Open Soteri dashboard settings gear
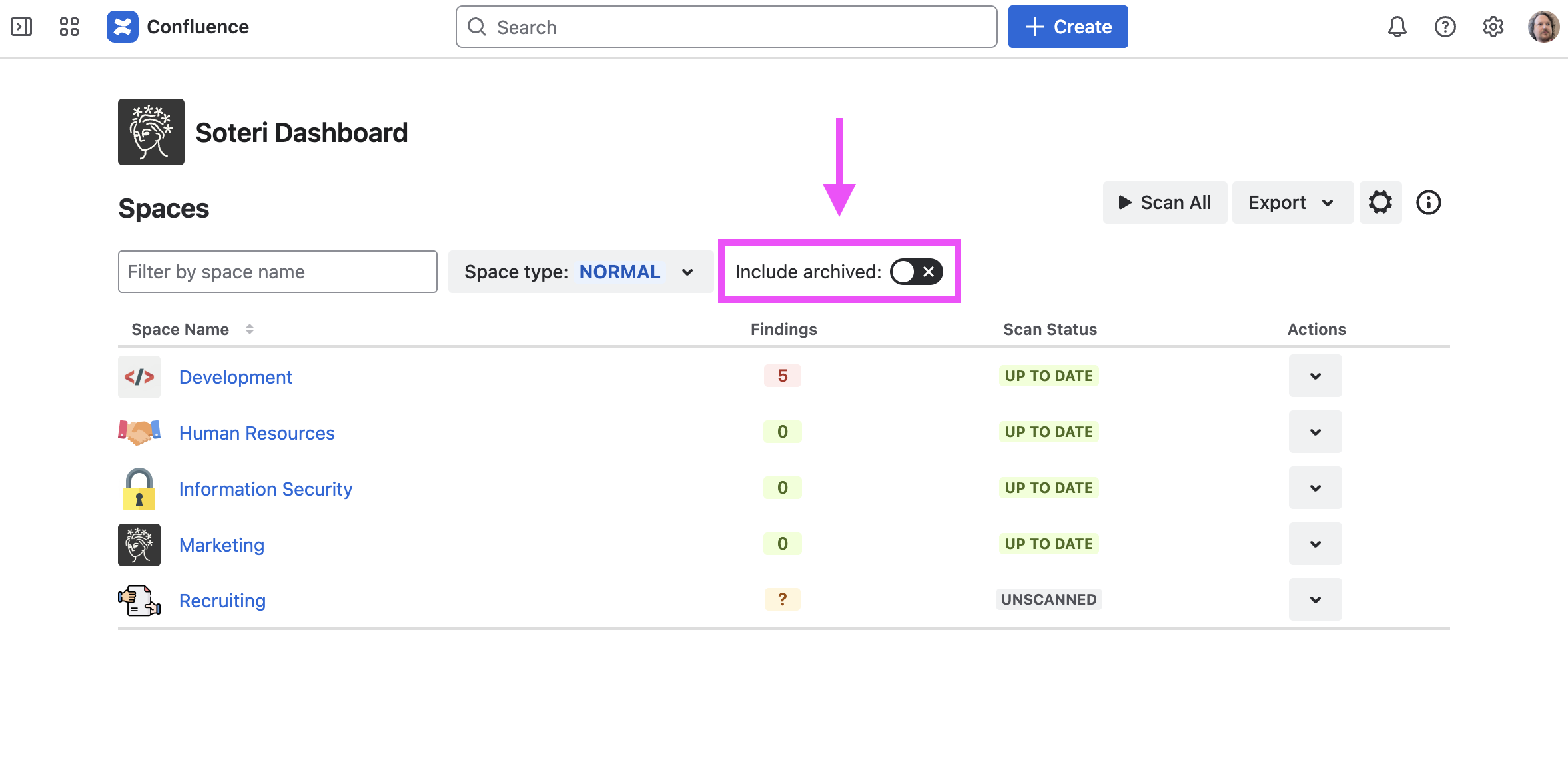The image size is (1568, 758). point(1380,202)
